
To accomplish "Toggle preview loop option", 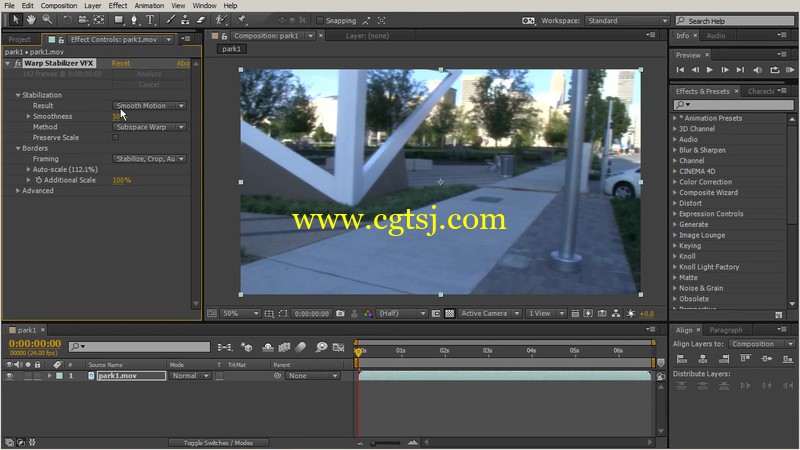I will tap(774, 70).
